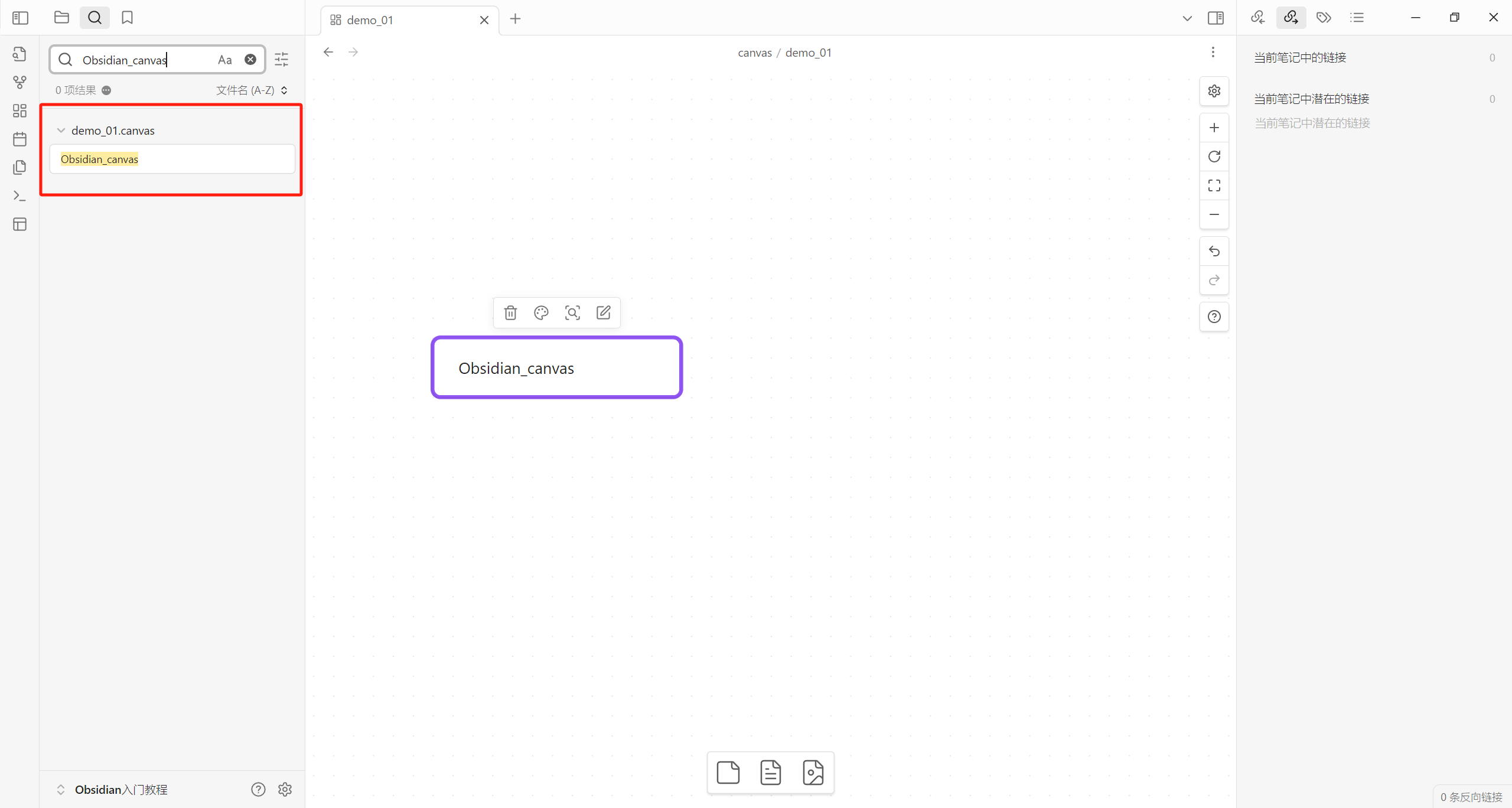Image resolution: width=1512 pixels, height=808 pixels.
Task: Toggle case-sensitive search with Aa button
Action: click(224, 60)
